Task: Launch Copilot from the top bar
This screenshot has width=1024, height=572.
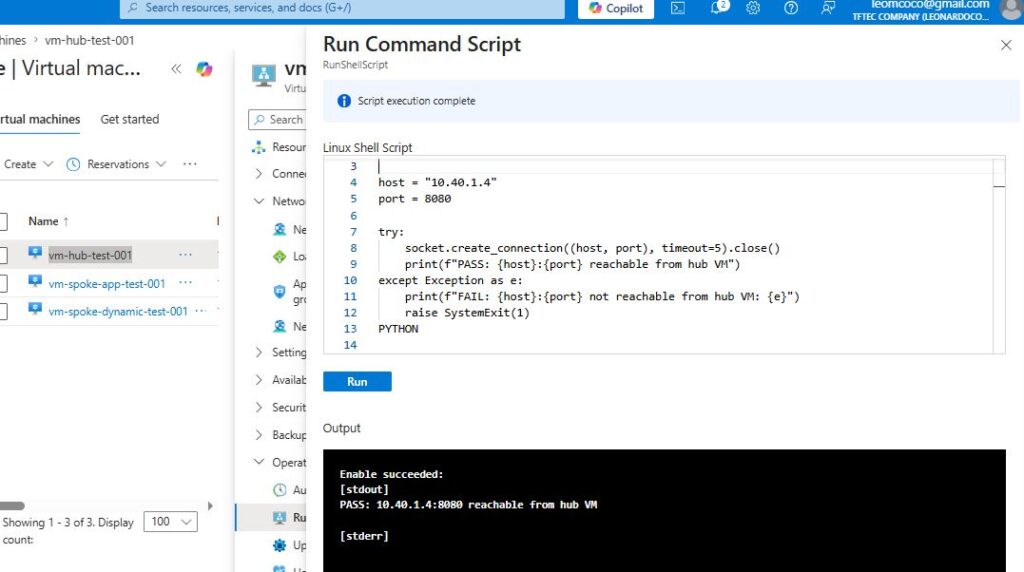Action: click(x=616, y=8)
